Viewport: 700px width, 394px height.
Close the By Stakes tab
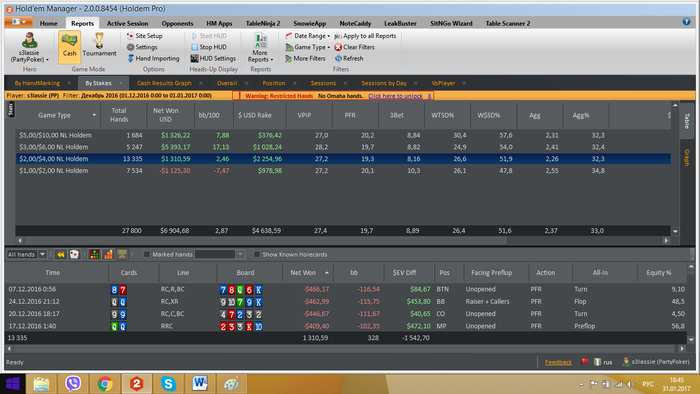[121, 83]
